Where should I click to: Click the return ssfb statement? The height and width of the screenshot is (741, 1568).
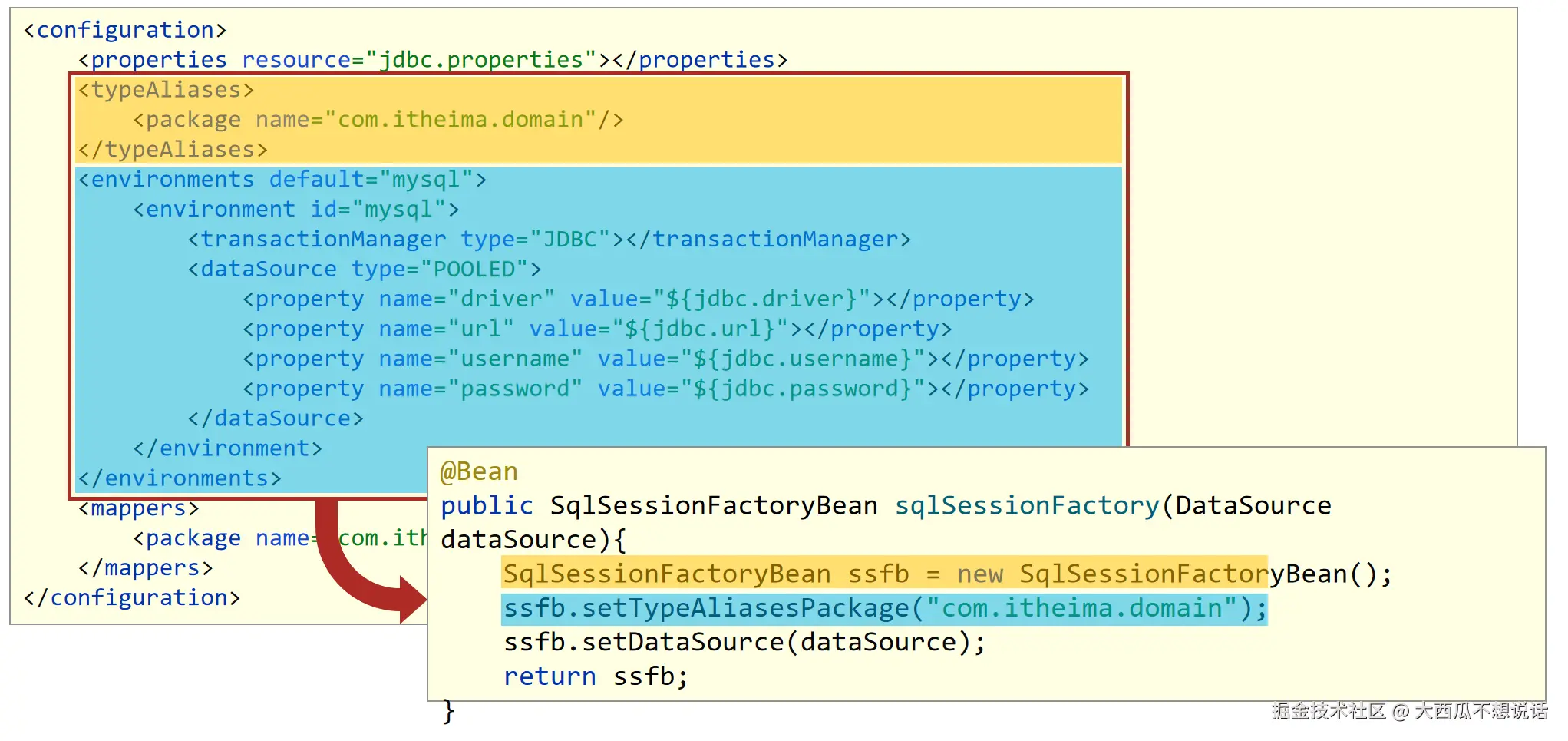(596, 676)
